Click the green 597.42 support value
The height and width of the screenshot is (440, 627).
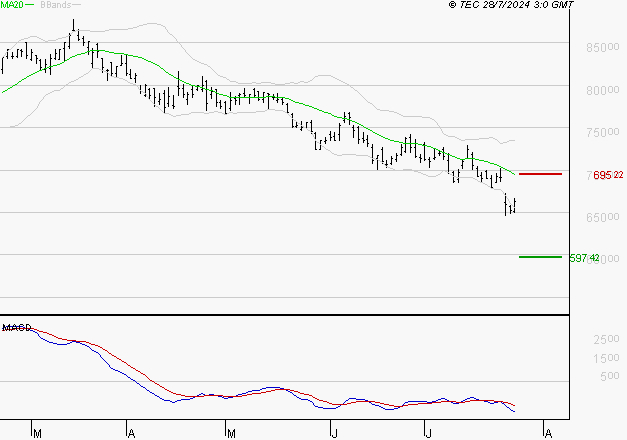pos(584,258)
